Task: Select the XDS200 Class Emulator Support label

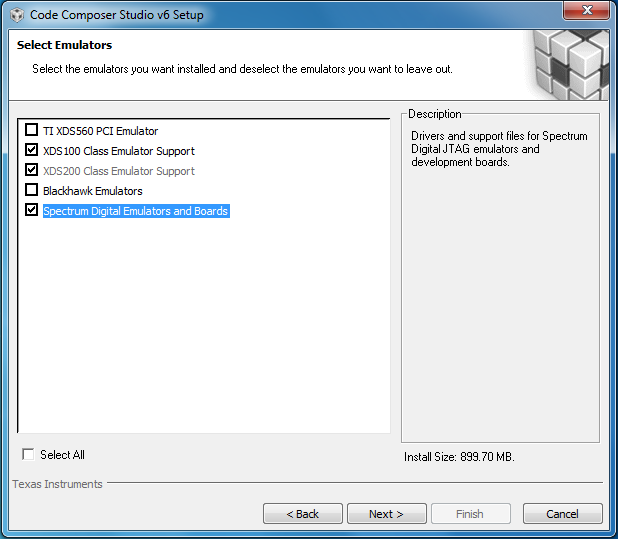Action: point(118,171)
